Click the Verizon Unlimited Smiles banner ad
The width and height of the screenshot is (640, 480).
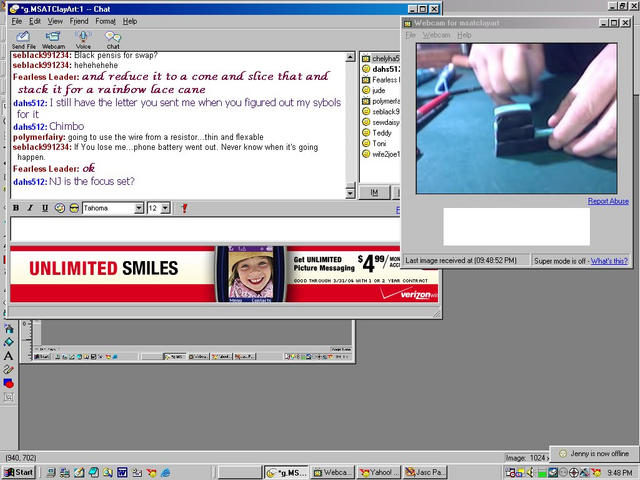pyautogui.click(x=224, y=274)
